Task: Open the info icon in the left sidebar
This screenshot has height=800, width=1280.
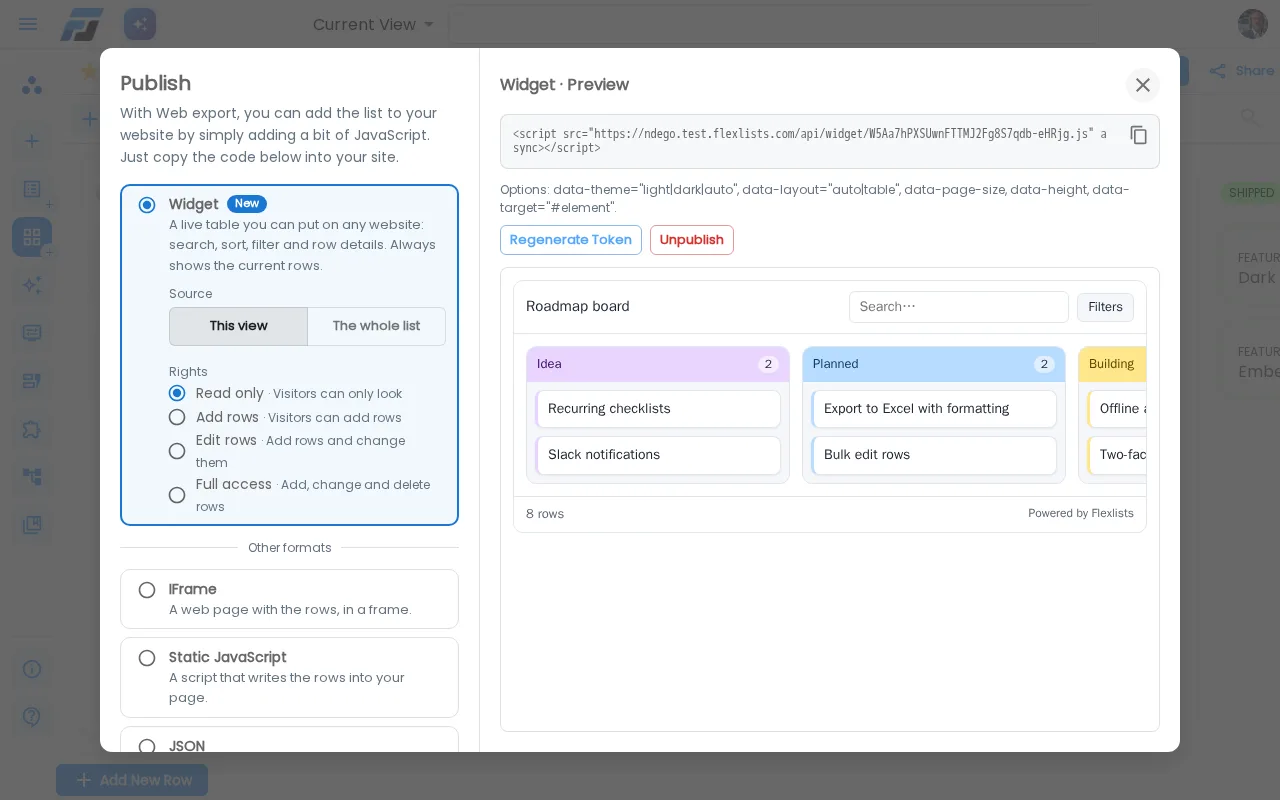Action: tap(32, 669)
